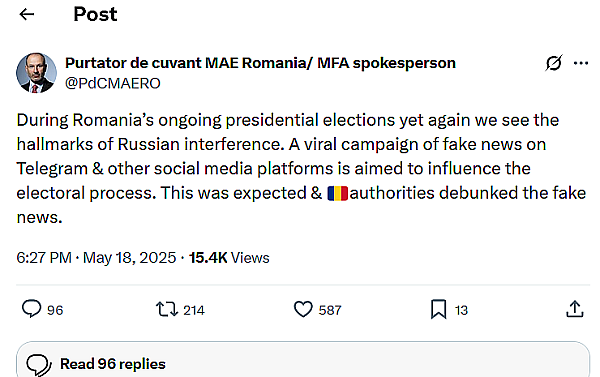The width and height of the screenshot is (600, 377).
Task: Like the post with the heart icon
Action: click(x=303, y=309)
